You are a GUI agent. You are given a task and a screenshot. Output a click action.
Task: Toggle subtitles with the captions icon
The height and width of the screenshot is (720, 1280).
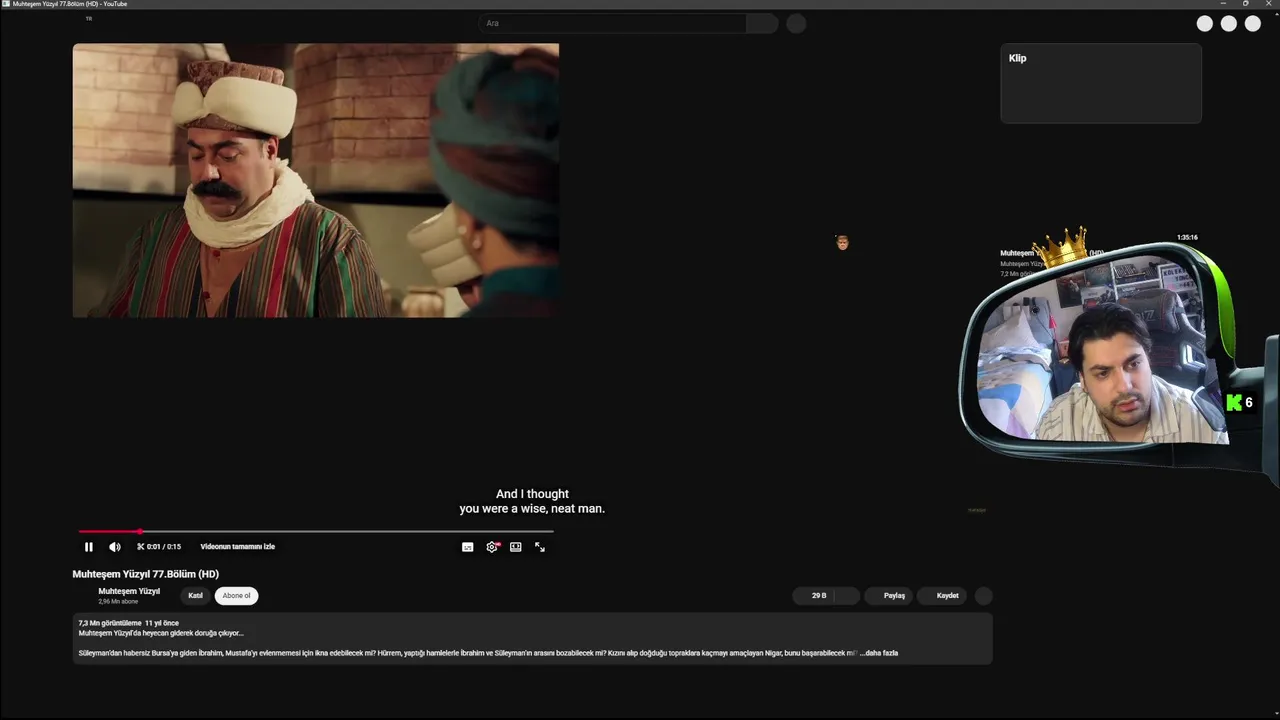(467, 547)
